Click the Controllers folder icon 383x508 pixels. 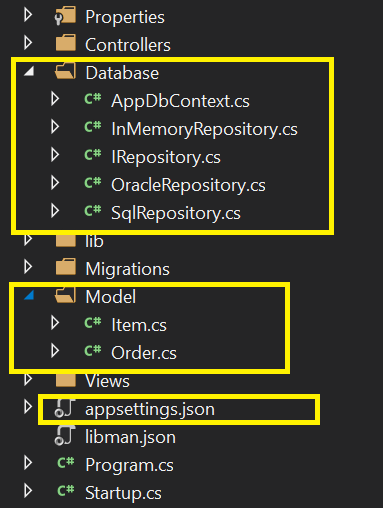(x=66, y=43)
